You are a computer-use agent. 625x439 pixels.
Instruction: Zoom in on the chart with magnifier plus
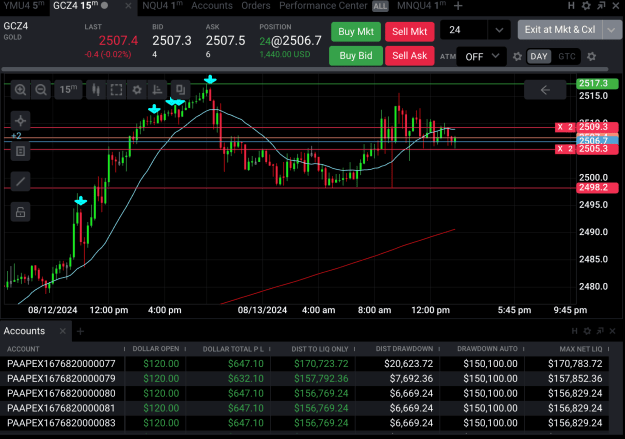pyautogui.click(x=20, y=90)
